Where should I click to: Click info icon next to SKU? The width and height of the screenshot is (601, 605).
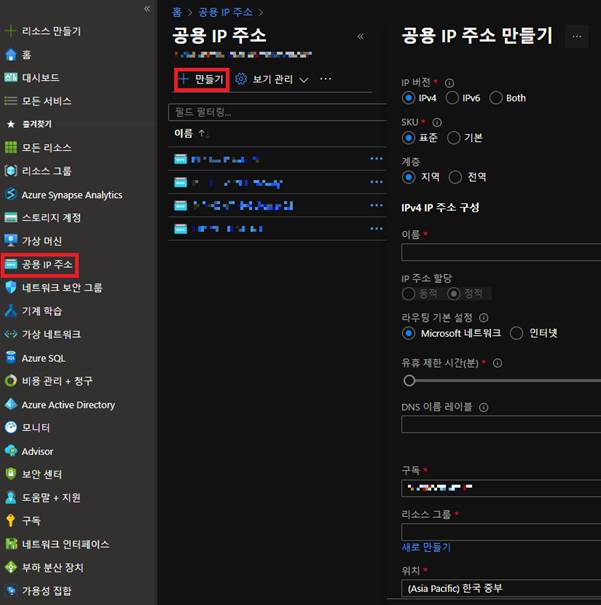[437, 122]
